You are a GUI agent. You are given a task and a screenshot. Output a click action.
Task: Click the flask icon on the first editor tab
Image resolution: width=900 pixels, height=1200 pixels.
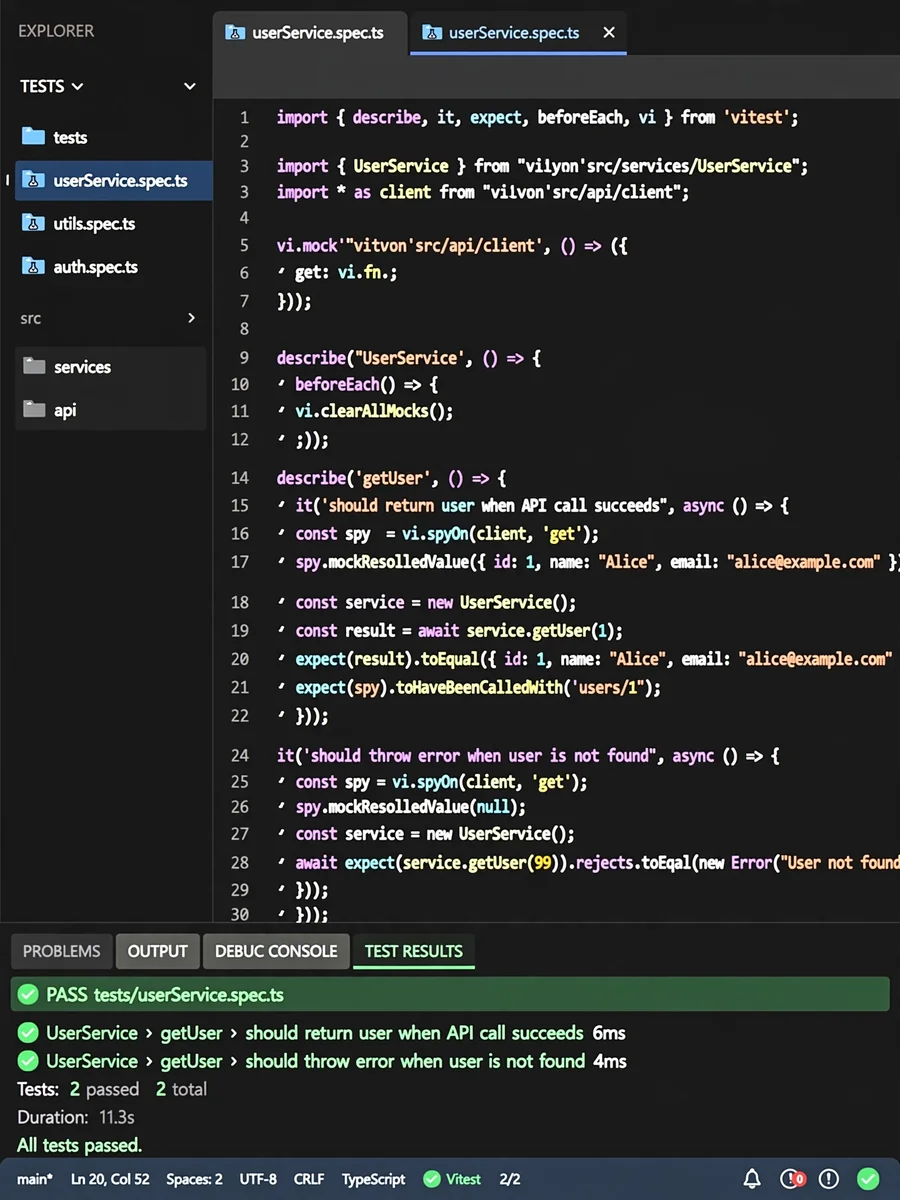pyautogui.click(x=235, y=32)
